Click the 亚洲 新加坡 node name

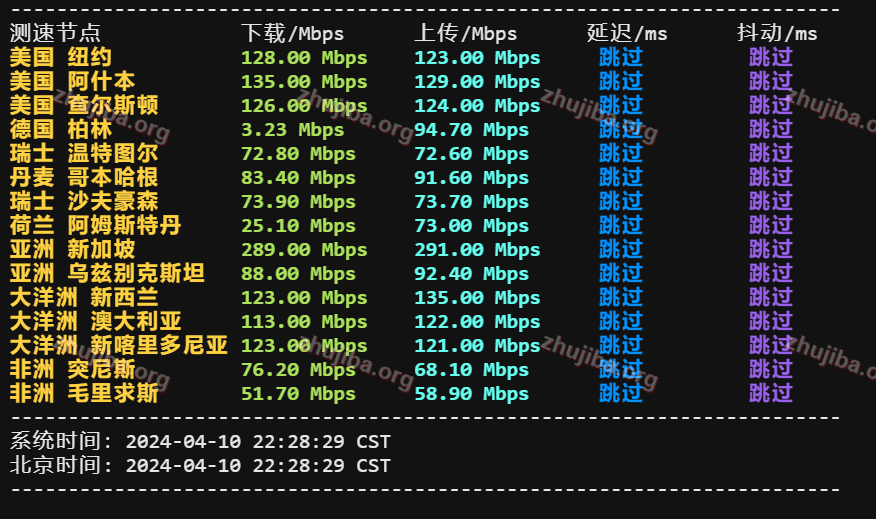click(x=73, y=250)
